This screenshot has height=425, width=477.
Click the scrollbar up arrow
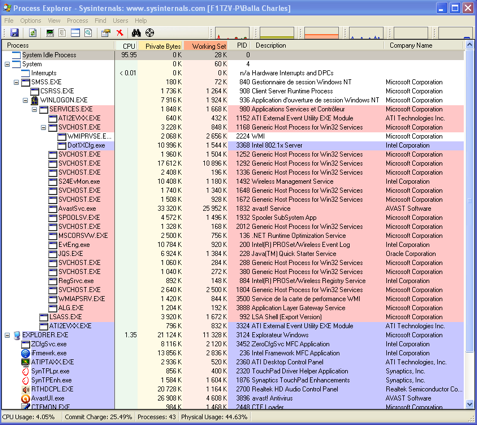point(469,45)
